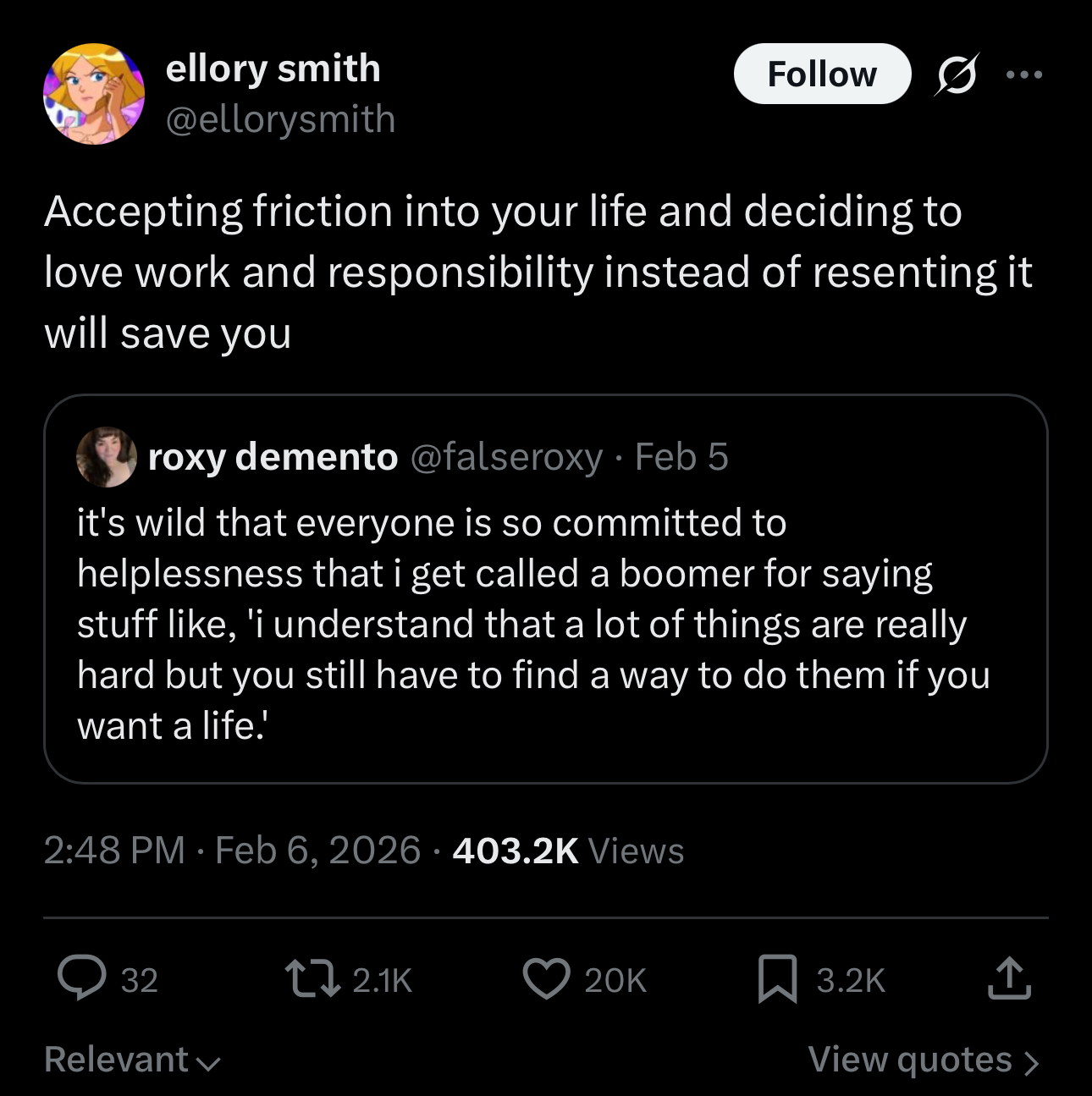The width and height of the screenshot is (1092, 1096).
Task: Open ellory smith's profile avatar
Action: tap(94, 94)
